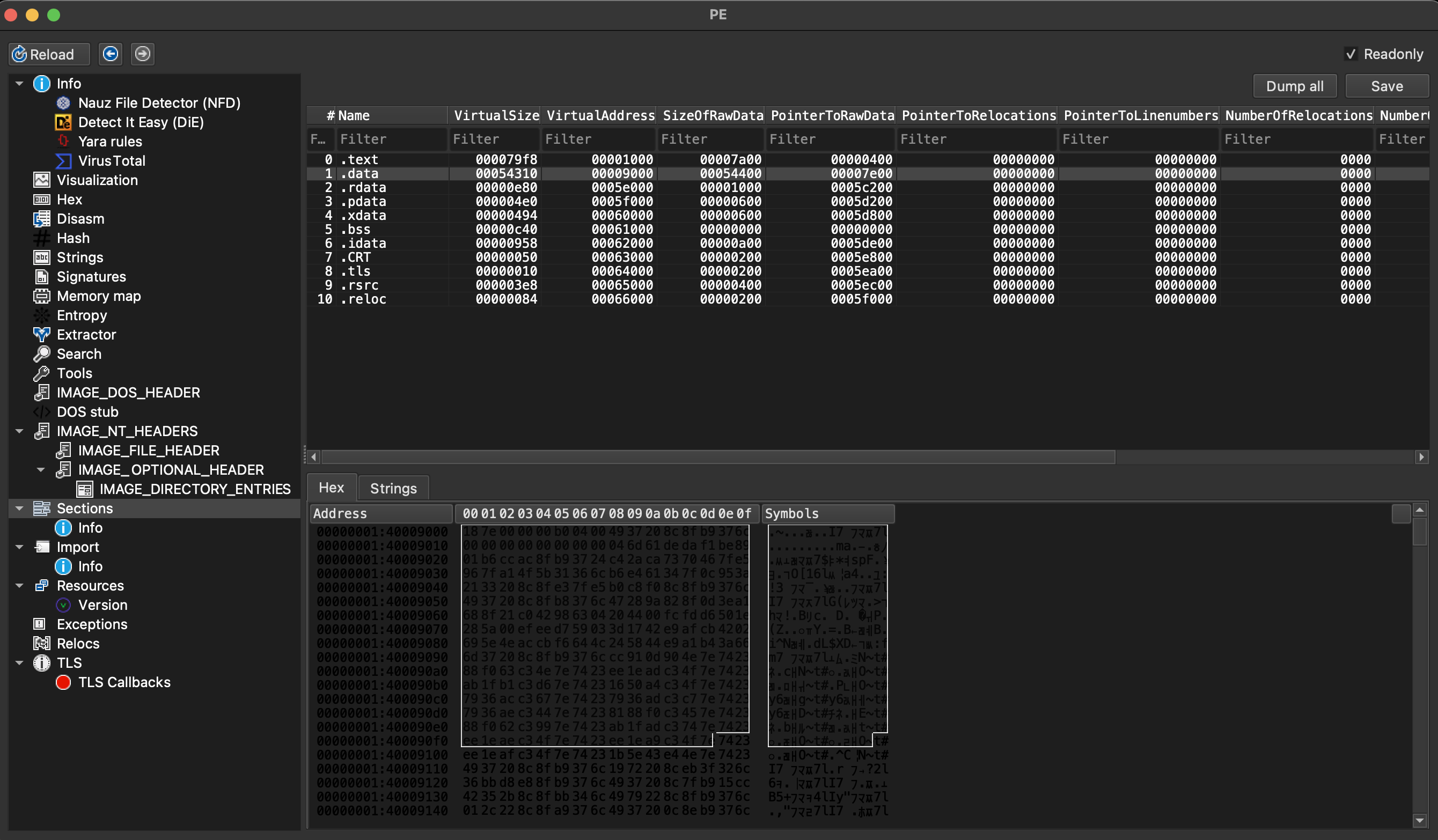Collapse the IMAGE_OPTIONAL_HEADER node
Viewport: 1438px width, 840px height.
41,470
